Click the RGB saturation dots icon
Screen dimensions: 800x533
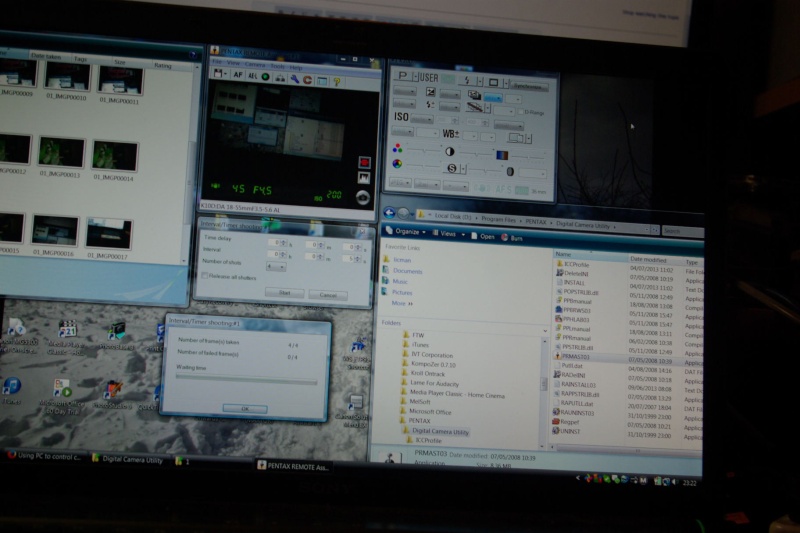(397, 148)
